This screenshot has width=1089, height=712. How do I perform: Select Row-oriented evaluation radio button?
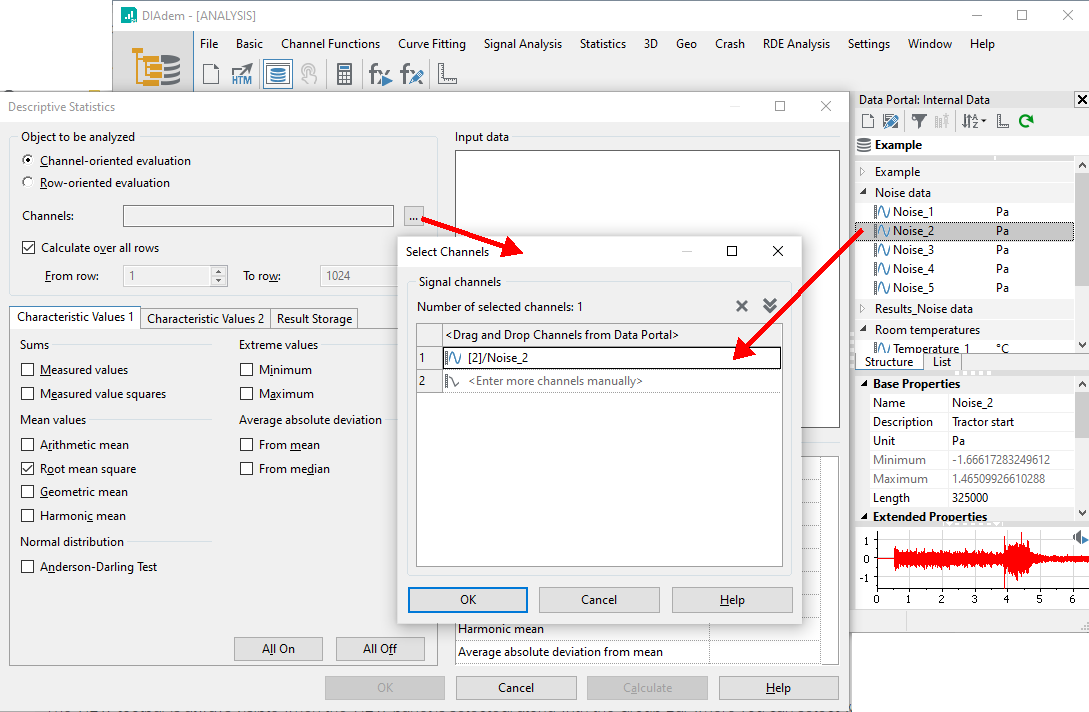coord(28,183)
